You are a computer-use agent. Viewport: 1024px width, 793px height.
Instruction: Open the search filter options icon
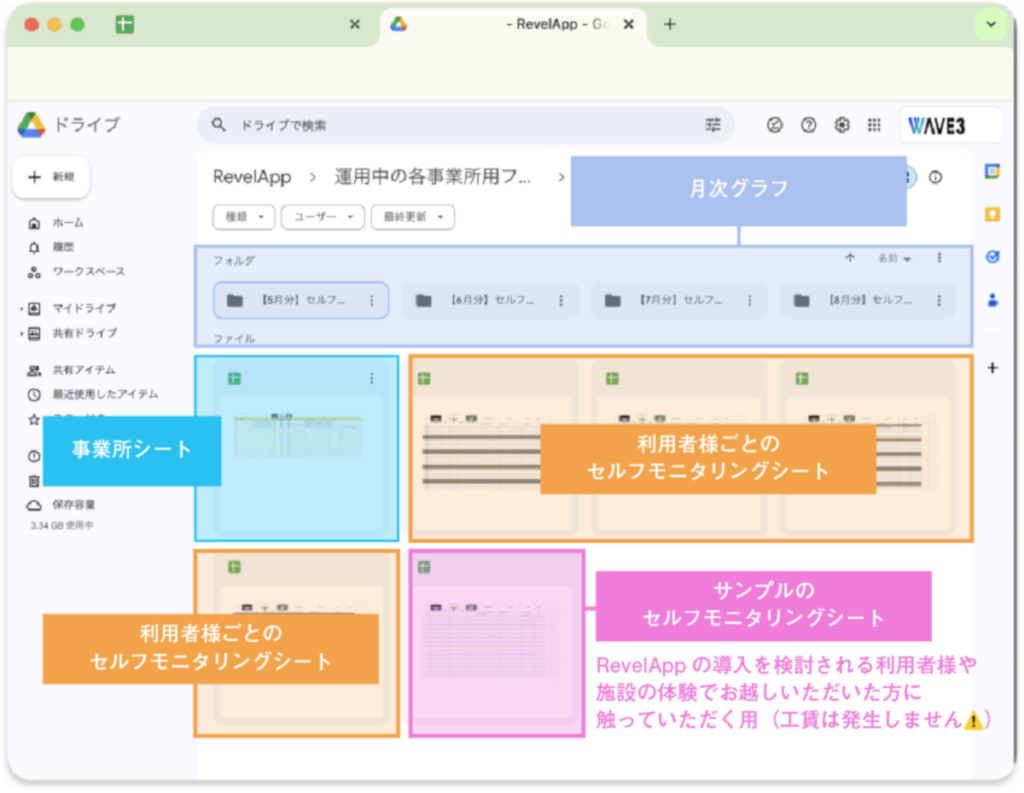(713, 125)
